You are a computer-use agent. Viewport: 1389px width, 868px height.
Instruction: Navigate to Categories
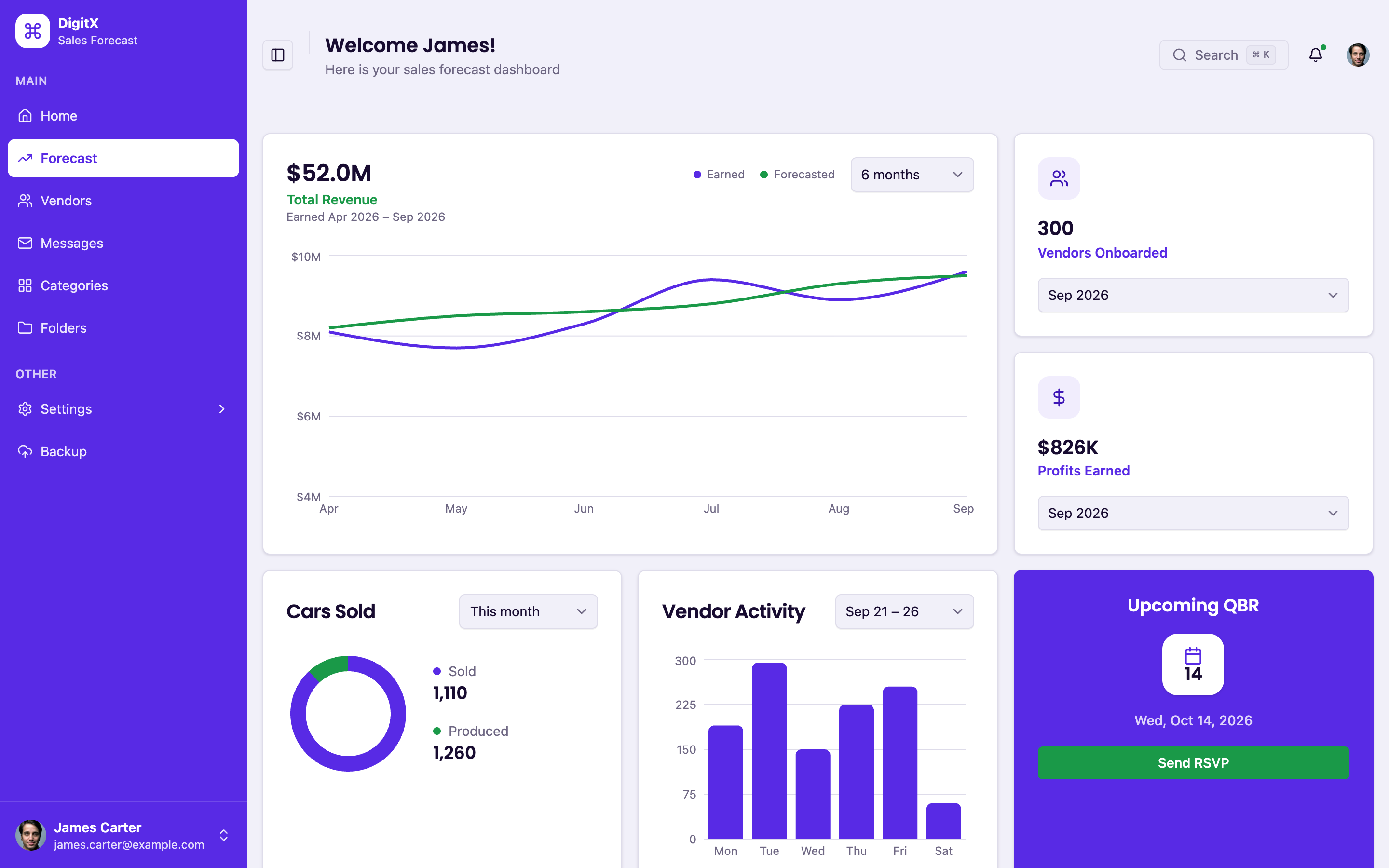click(x=123, y=286)
